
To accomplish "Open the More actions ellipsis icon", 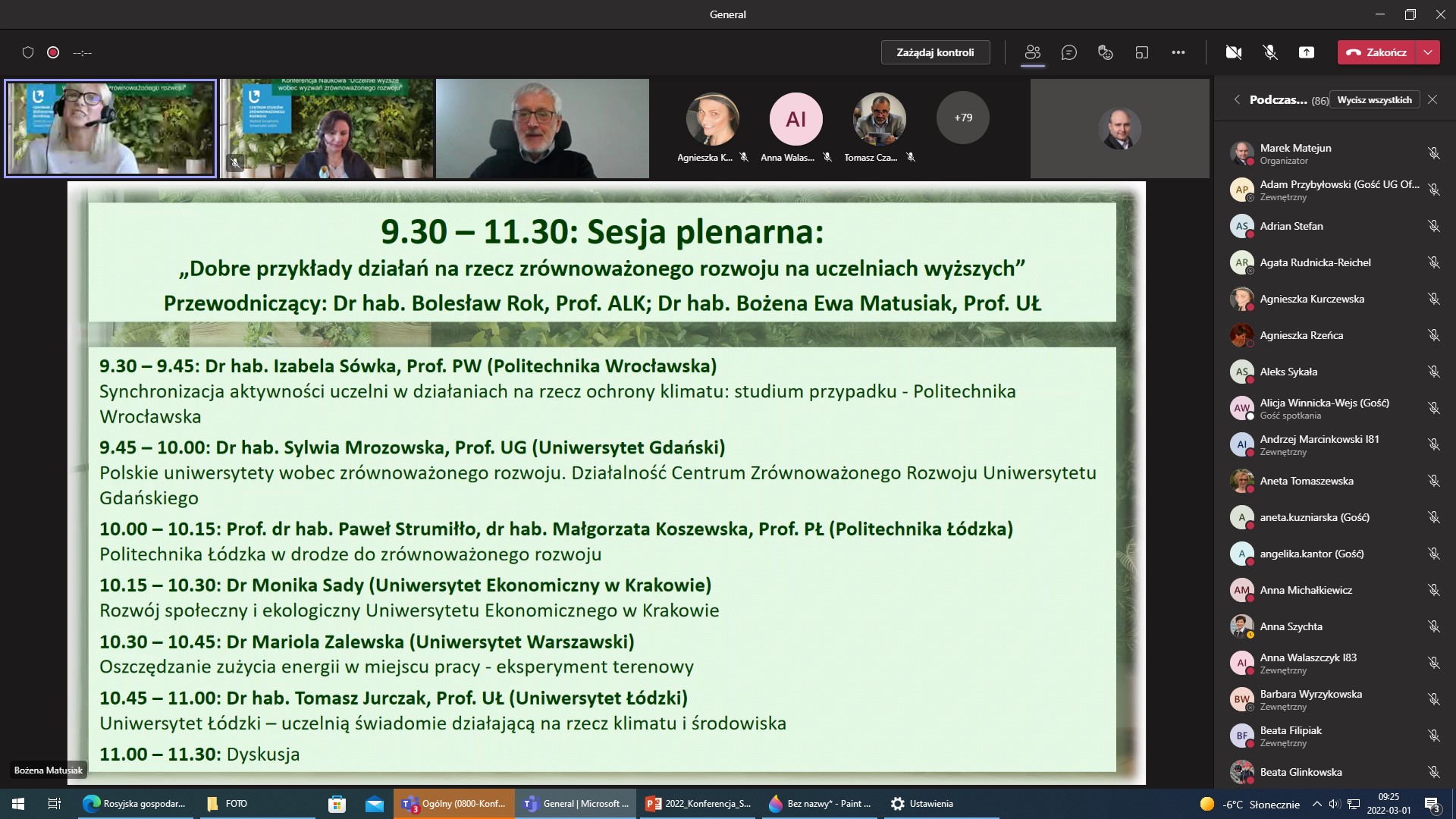I will (1178, 52).
